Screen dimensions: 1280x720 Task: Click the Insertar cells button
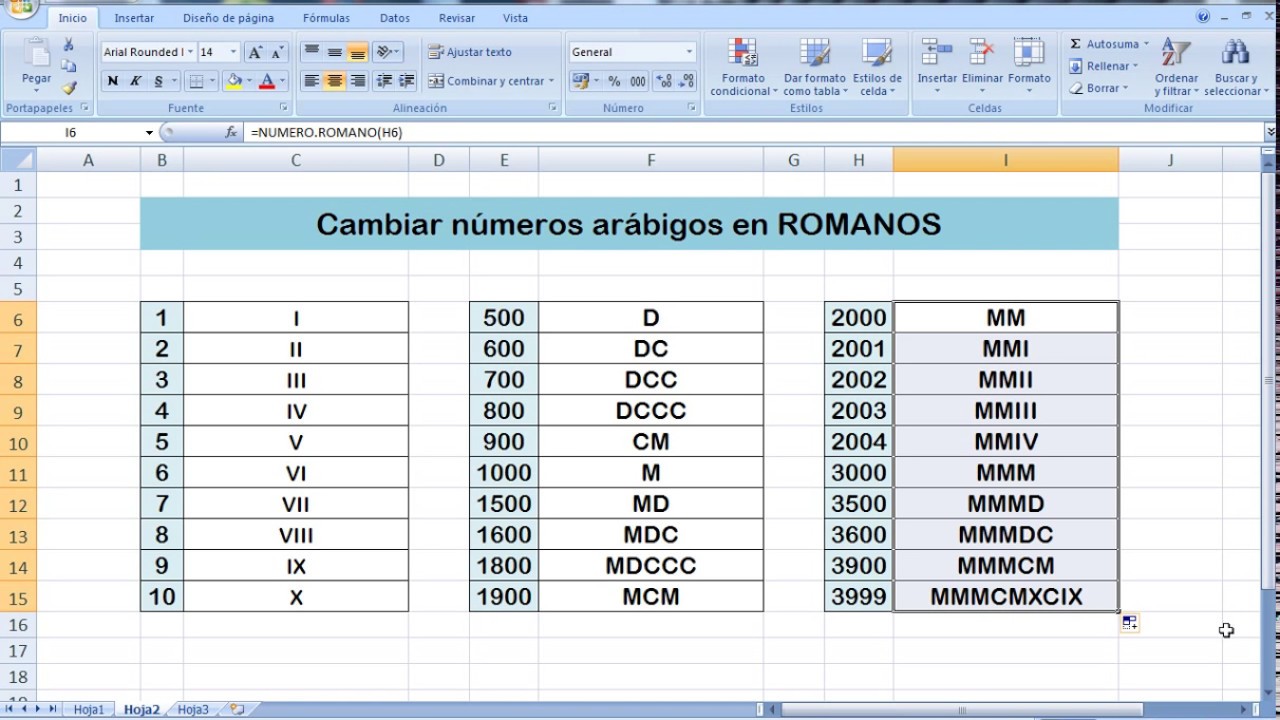click(936, 60)
